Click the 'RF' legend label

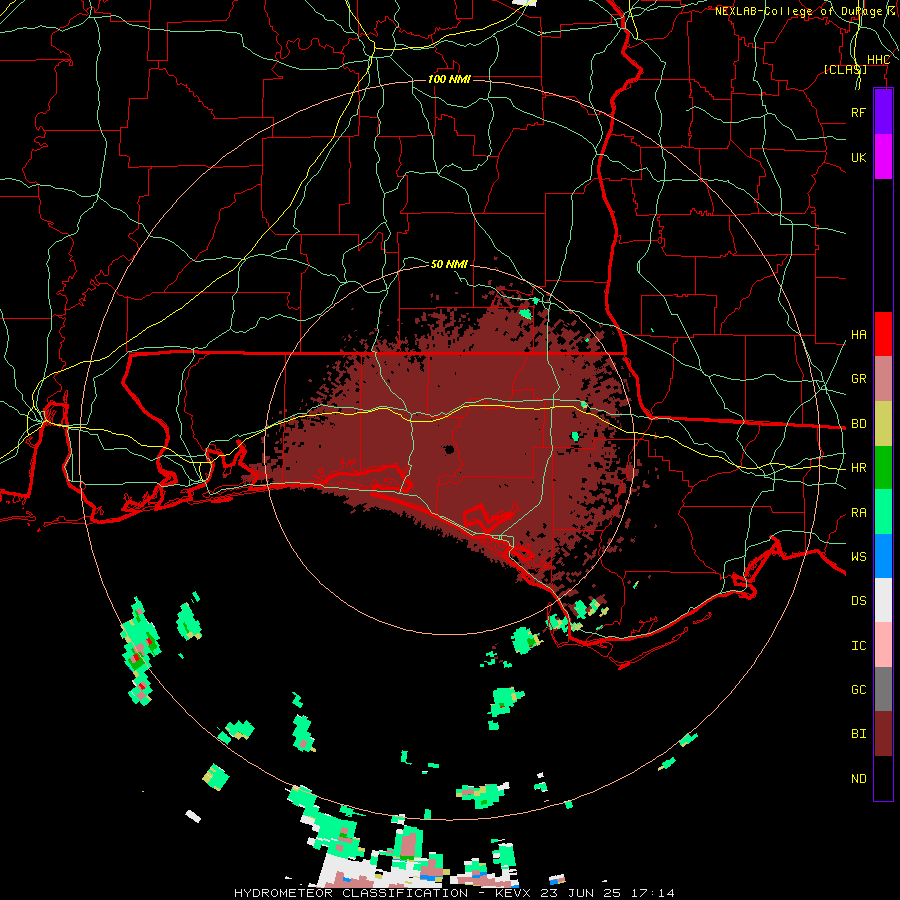point(858,112)
